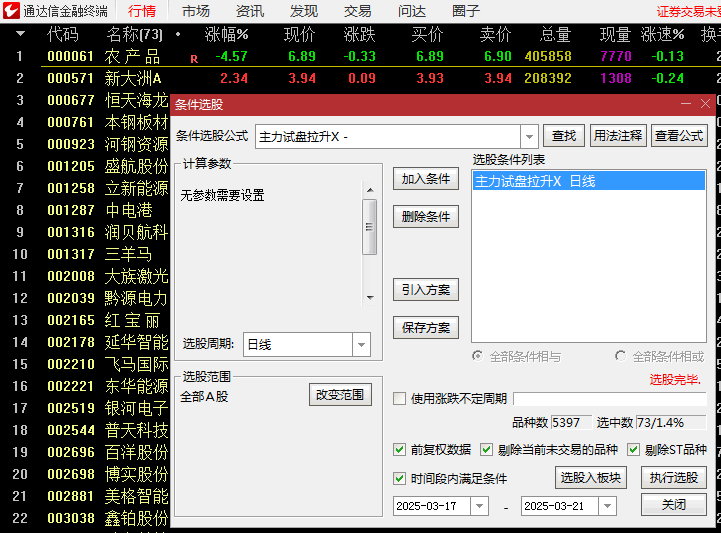721x533 pixels.
Task: Sort by the 涨速% column header
Action: 663,34
